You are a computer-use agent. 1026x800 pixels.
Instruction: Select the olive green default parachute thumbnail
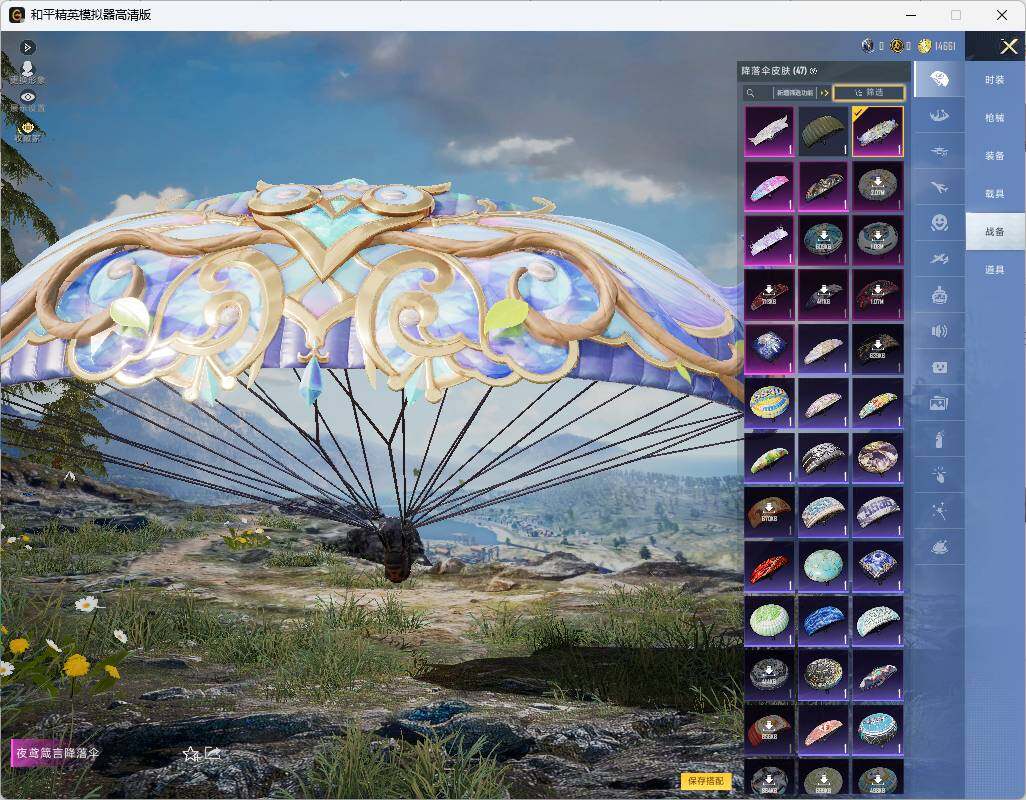(x=823, y=131)
